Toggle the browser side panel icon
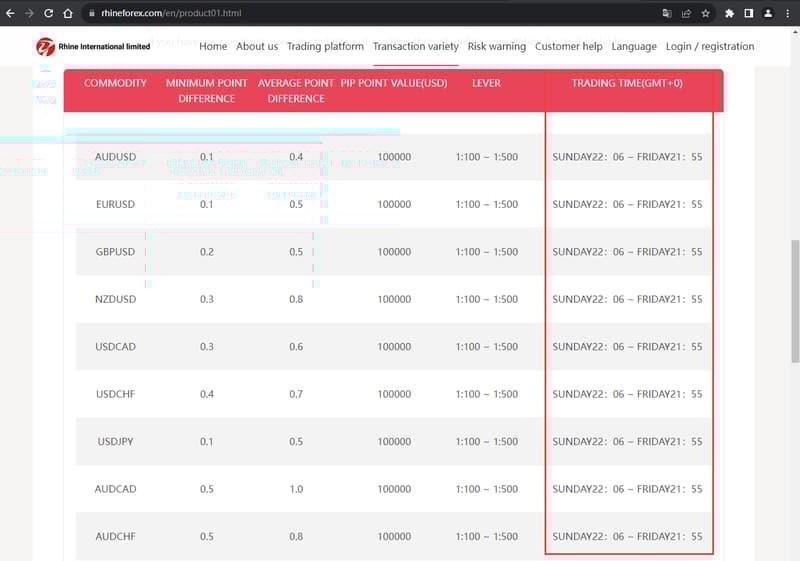The image size is (800, 561). [x=748, y=13]
